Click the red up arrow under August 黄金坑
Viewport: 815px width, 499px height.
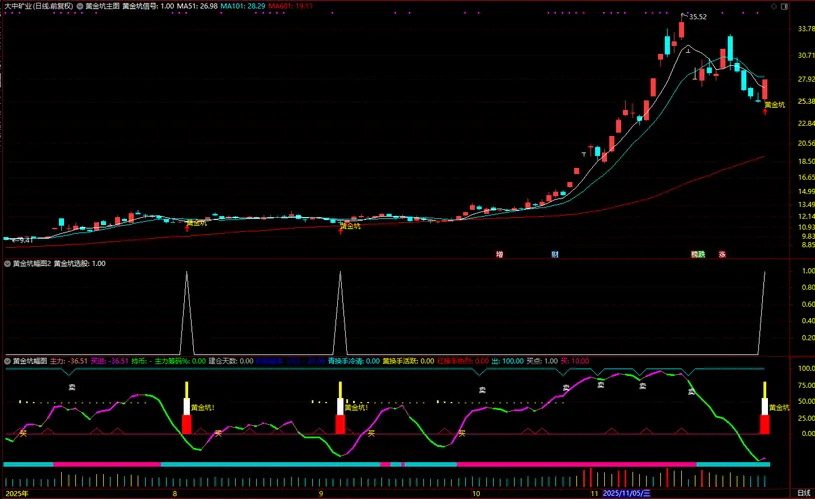187,228
